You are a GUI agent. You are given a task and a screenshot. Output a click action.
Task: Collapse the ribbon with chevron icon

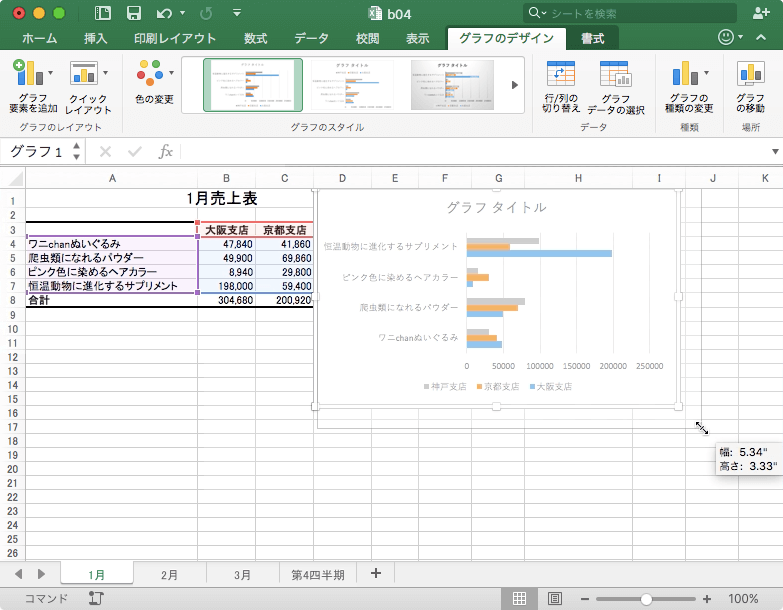(x=761, y=37)
